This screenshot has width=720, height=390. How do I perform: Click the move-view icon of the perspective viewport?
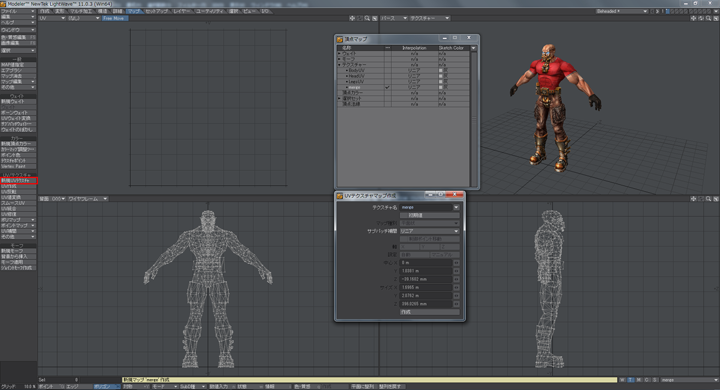click(693, 18)
